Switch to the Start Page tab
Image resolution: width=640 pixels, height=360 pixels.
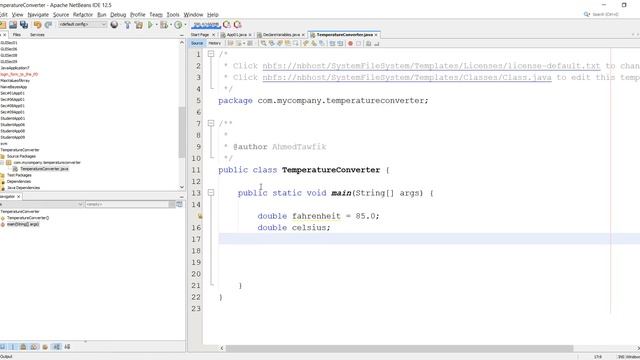(x=200, y=35)
